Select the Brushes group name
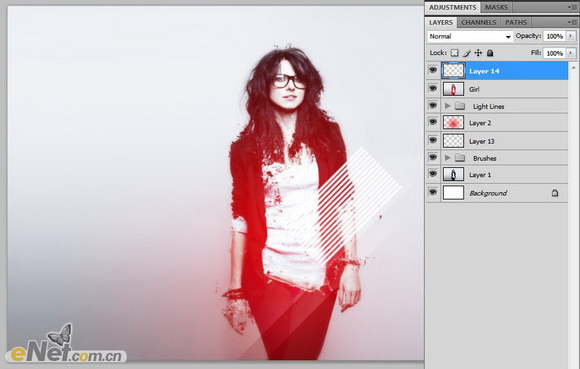Image resolution: width=580 pixels, height=369 pixels. pos(485,158)
